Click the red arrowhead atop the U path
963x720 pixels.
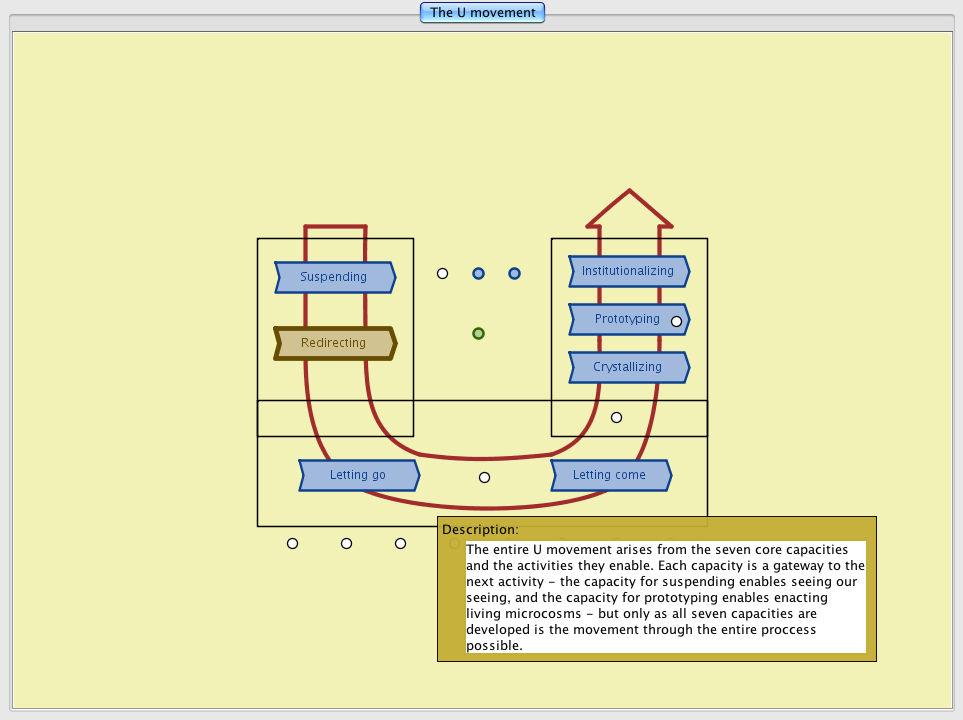click(629, 207)
